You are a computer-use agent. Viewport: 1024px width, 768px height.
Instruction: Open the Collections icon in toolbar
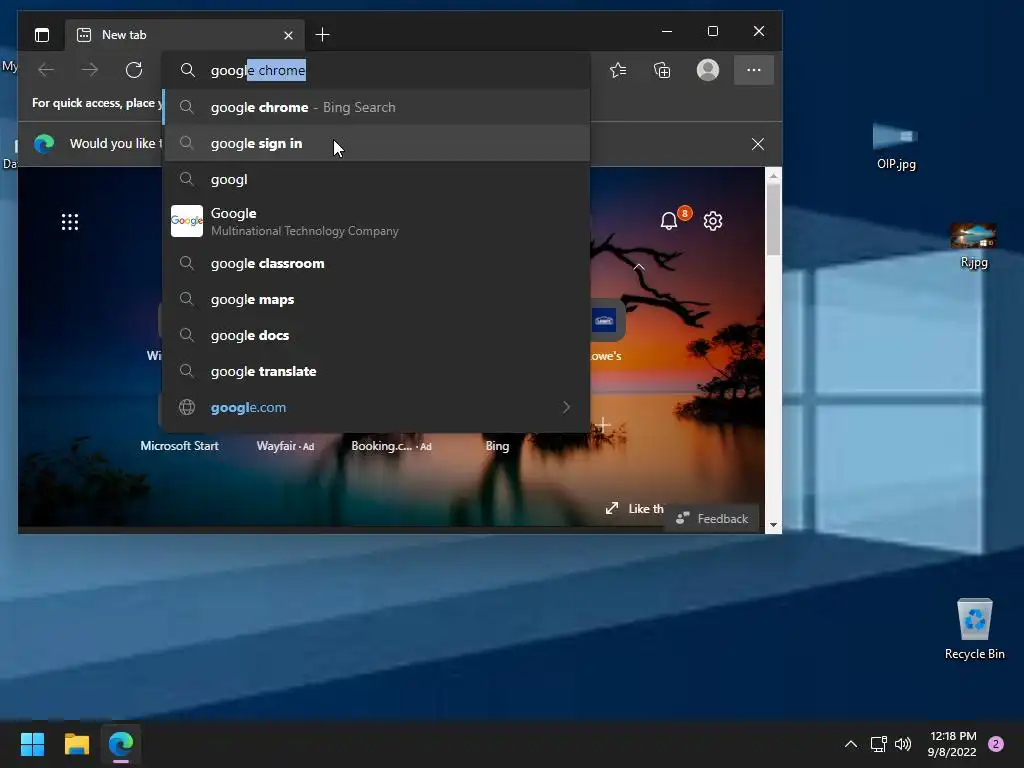click(662, 70)
